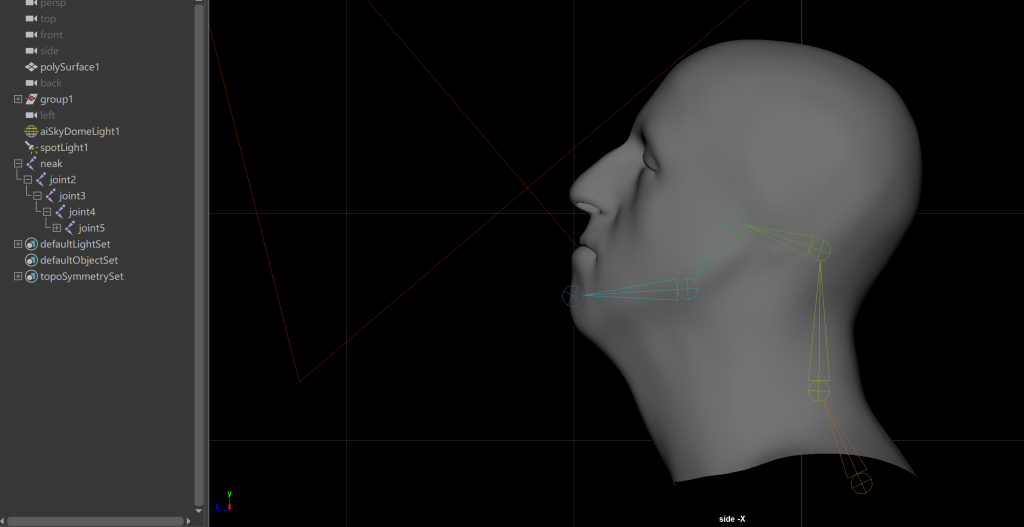Click the vertical scrollbar down arrow

199,510
